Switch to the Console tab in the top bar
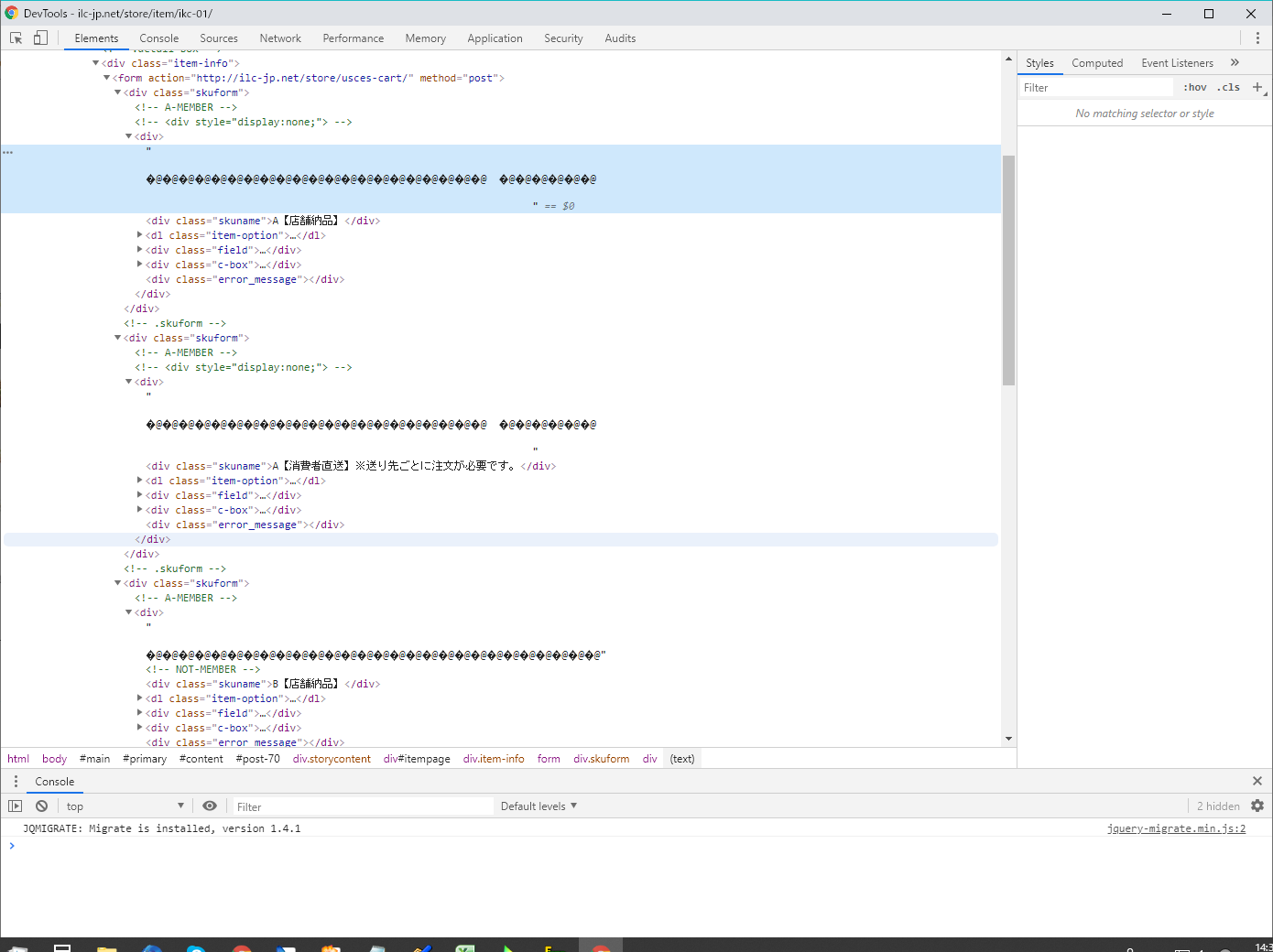The width and height of the screenshot is (1273, 952). (x=159, y=38)
